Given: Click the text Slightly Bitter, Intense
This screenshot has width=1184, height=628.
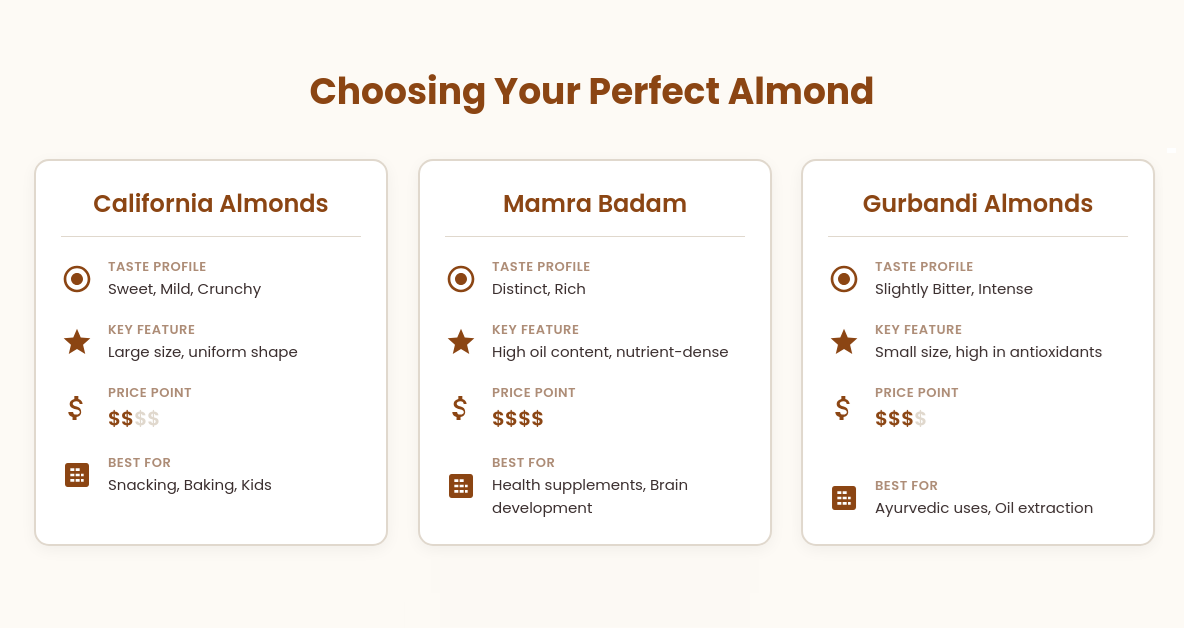Looking at the screenshot, I should (954, 289).
